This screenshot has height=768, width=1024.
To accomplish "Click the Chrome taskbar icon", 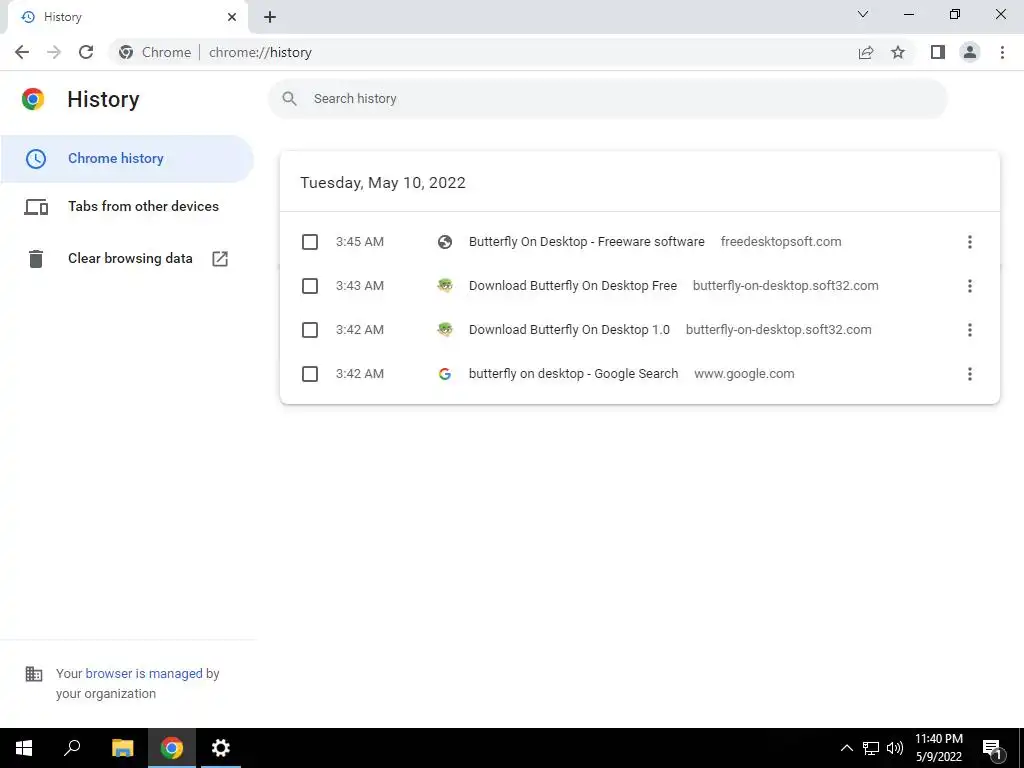I will click(172, 748).
